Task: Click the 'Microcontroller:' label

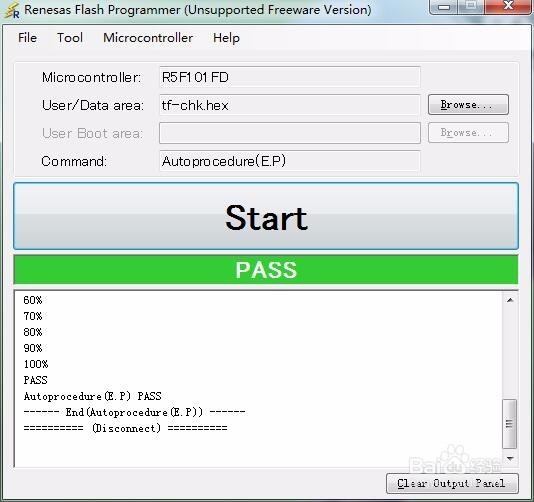Action: pyautogui.click(x=91, y=77)
